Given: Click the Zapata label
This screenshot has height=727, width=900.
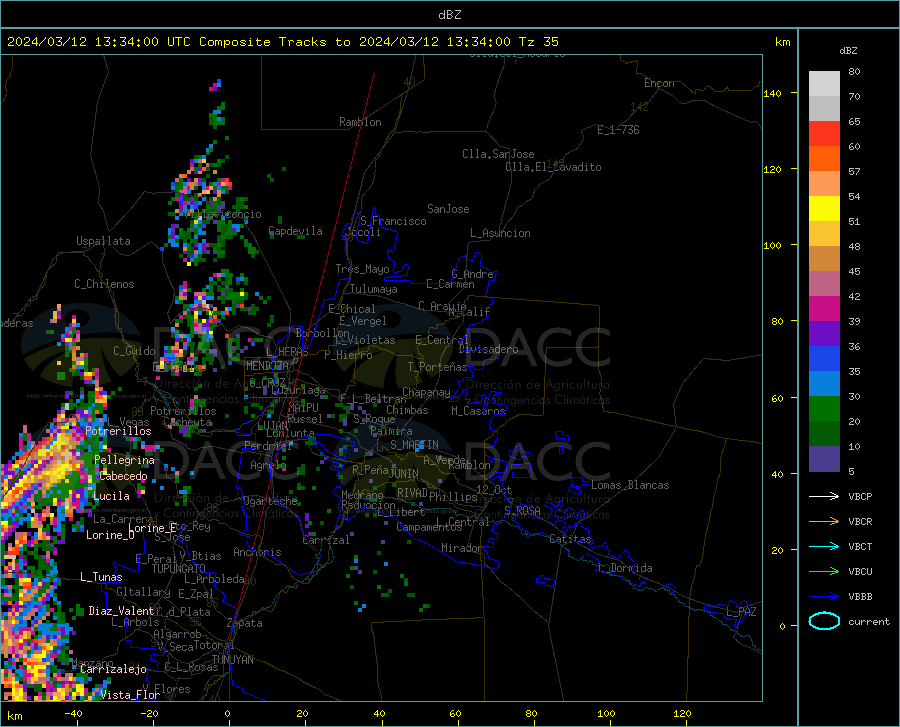Looking at the screenshot, I should click(x=245, y=623).
